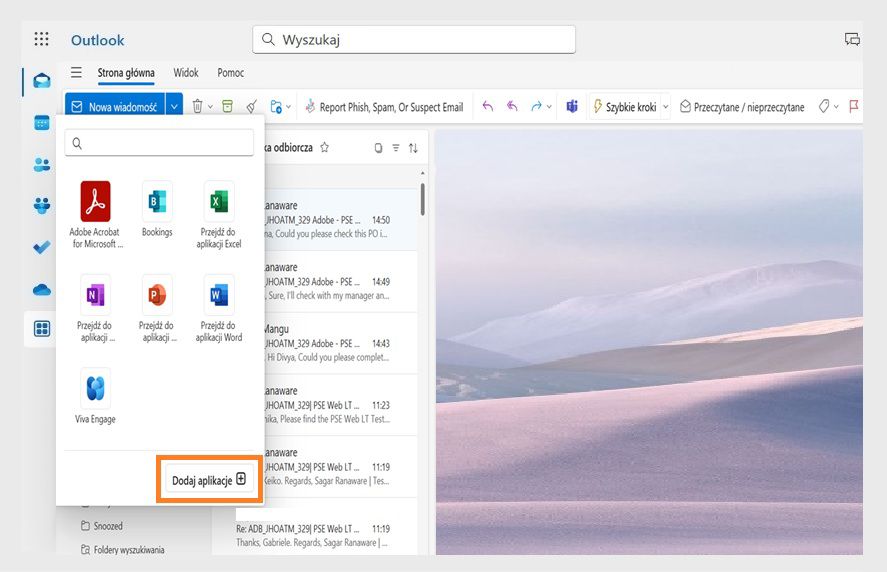
Task: Open People contacts in the sidebar
Action: 41,165
